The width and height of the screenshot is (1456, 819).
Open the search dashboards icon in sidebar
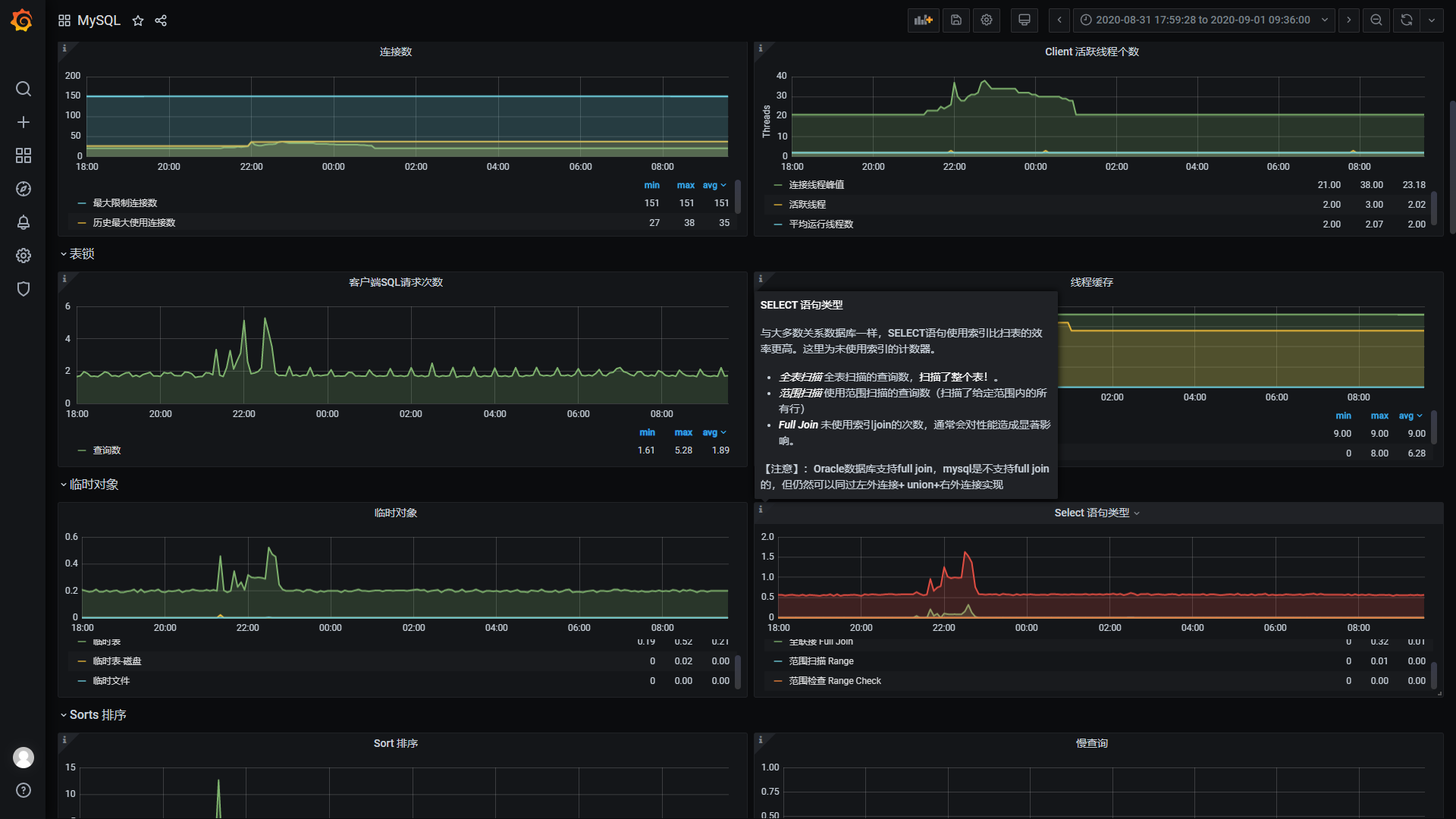(24, 89)
